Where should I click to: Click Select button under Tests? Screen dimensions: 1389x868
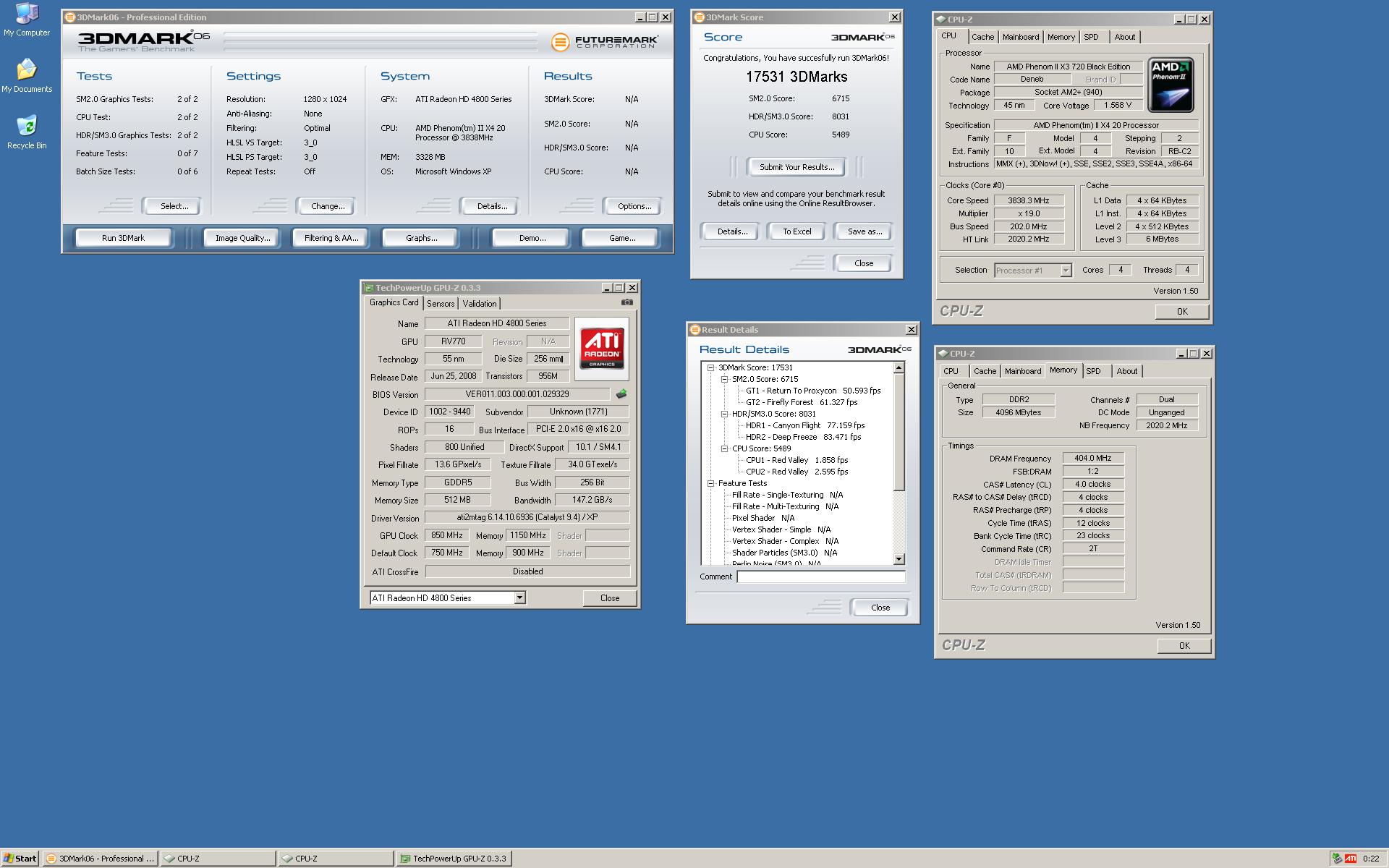(174, 206)
